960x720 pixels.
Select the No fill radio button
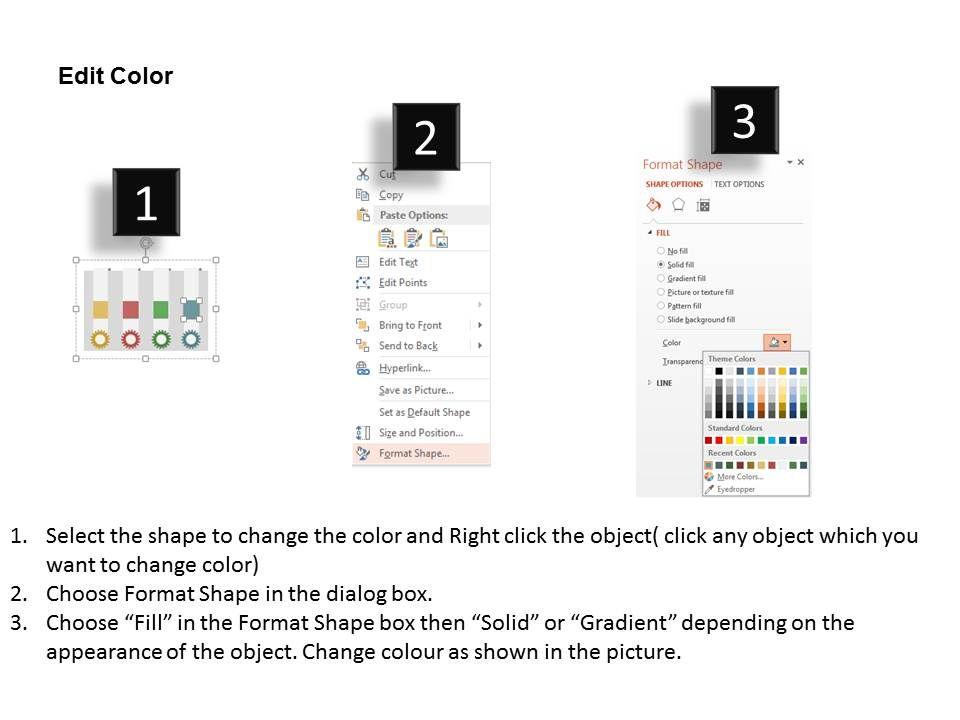click(x=661, y=251)
